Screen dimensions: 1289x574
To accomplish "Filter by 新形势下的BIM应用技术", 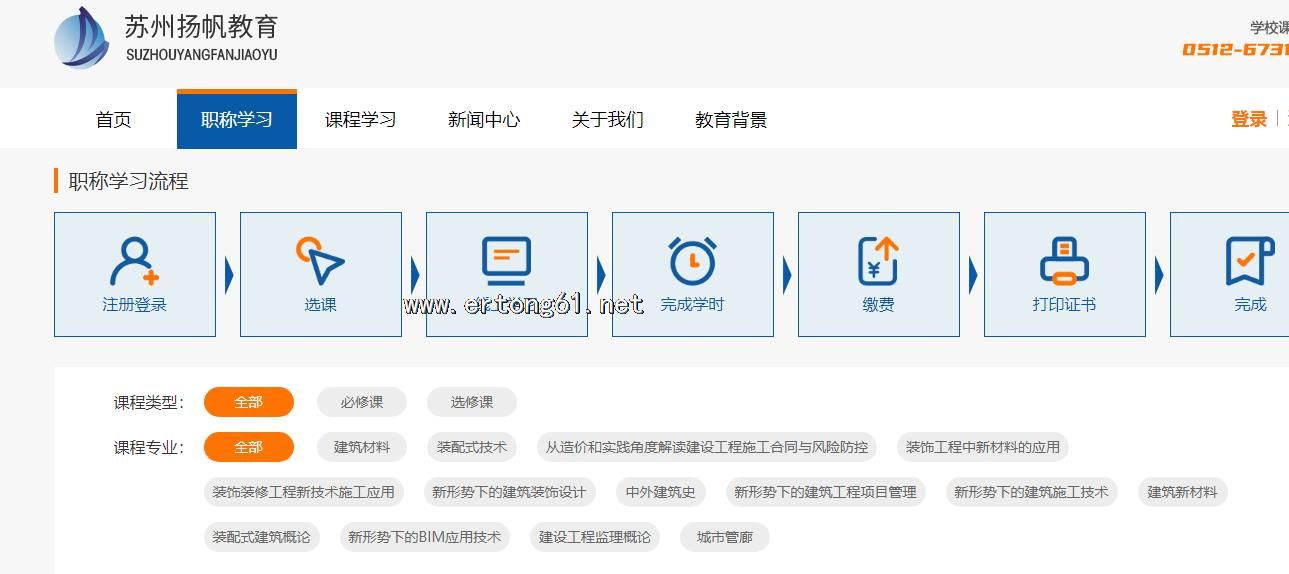I will 424,537.
